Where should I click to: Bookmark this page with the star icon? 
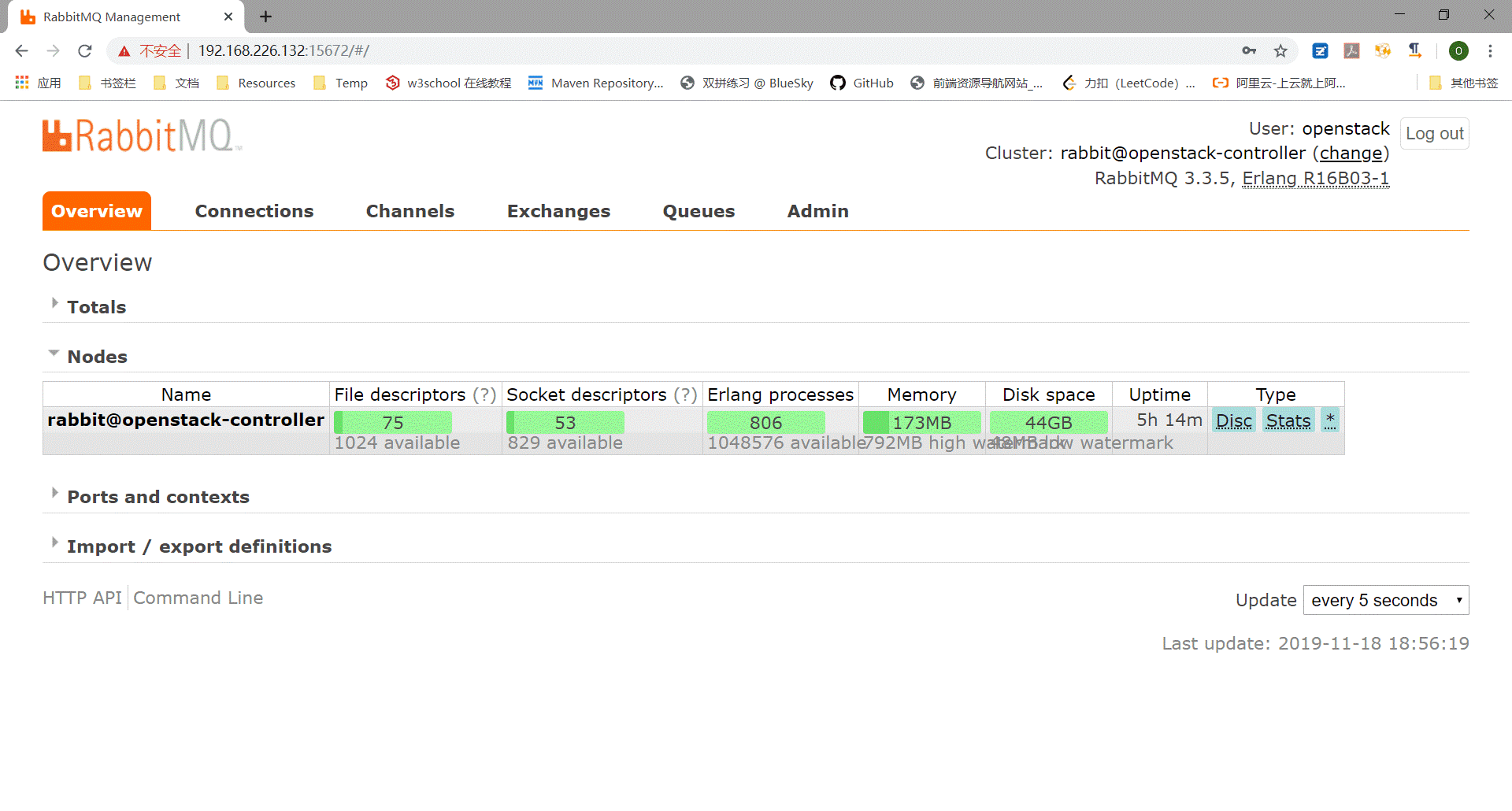pyautogui.click(x=1280, y=51)
